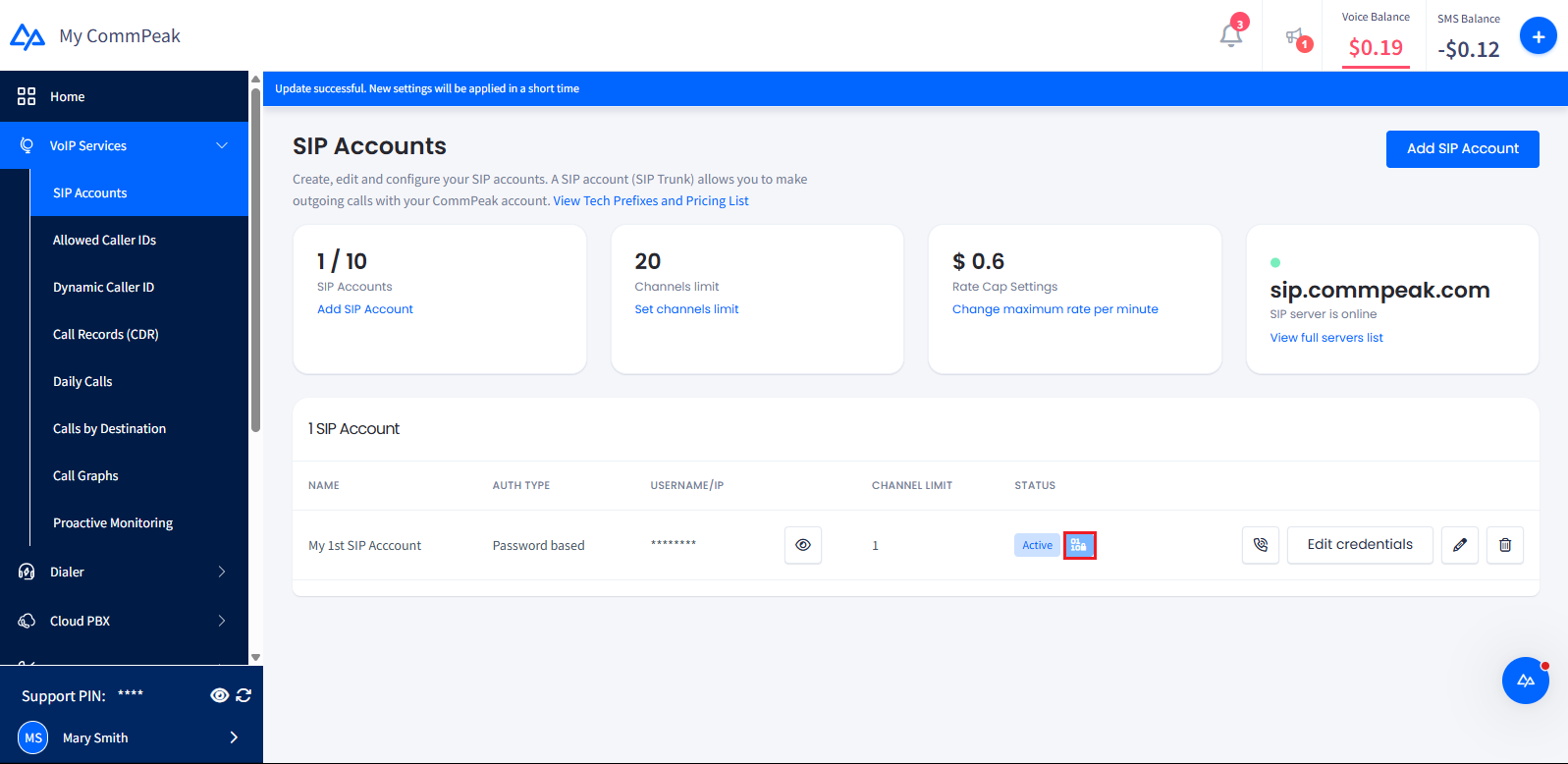1568x764 pixels.
Task: Click Add SIP Account link in card
Action: (x=365, y=309)
